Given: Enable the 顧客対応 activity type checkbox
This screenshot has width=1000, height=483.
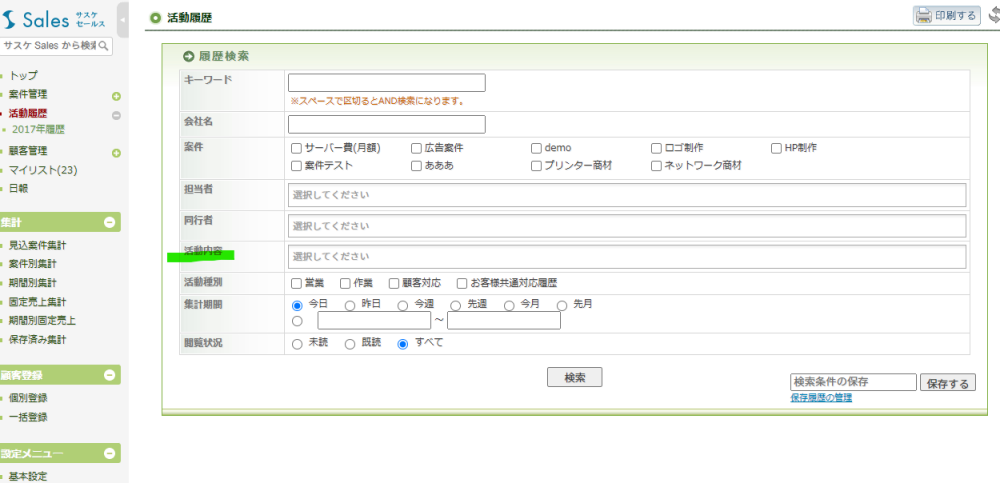Looking at the screenshot, I should (395, 283).
